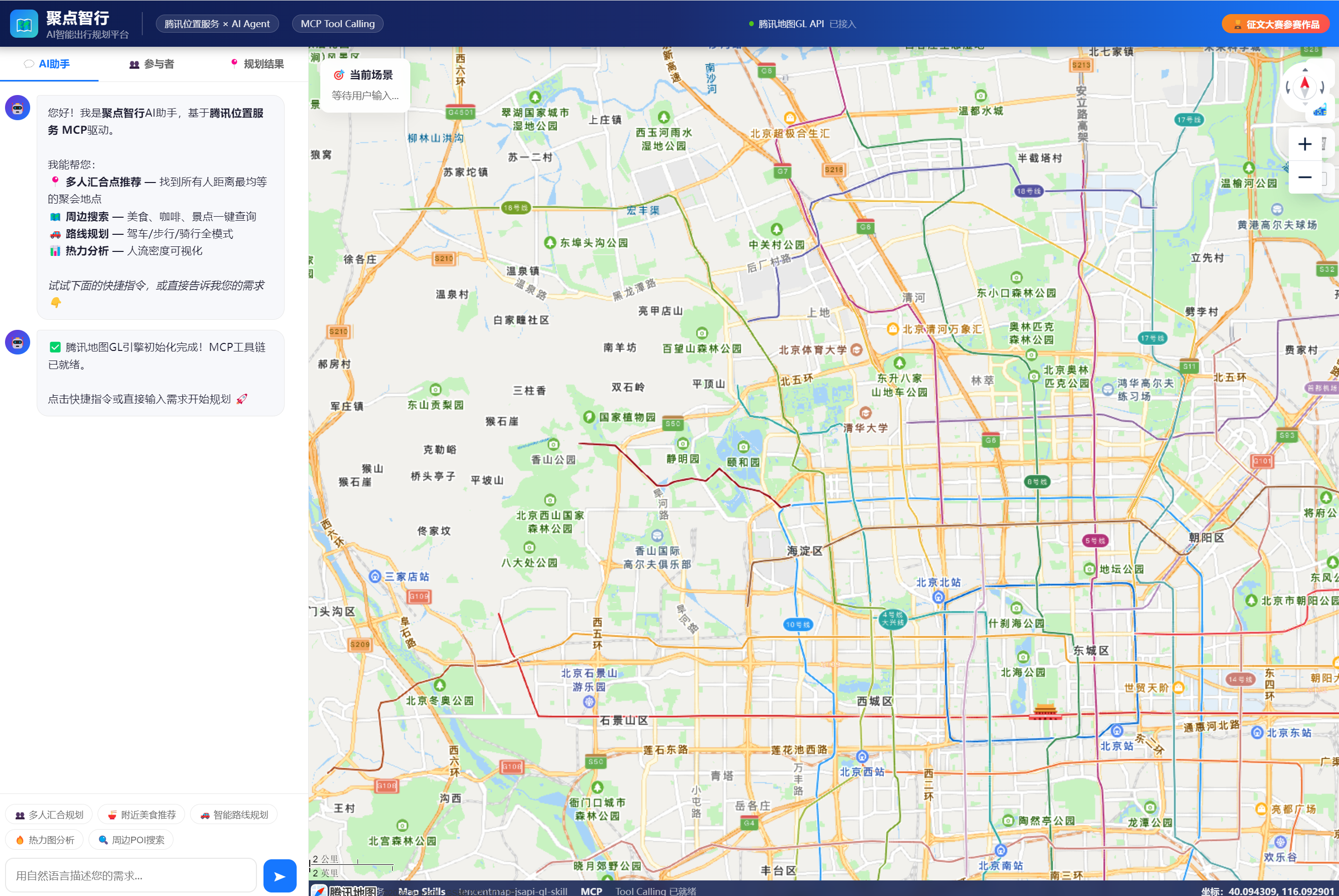The height and width of the screenshot is (896, 1339).
Task: Open the 规划结果 tab
Action: [257, 64]
